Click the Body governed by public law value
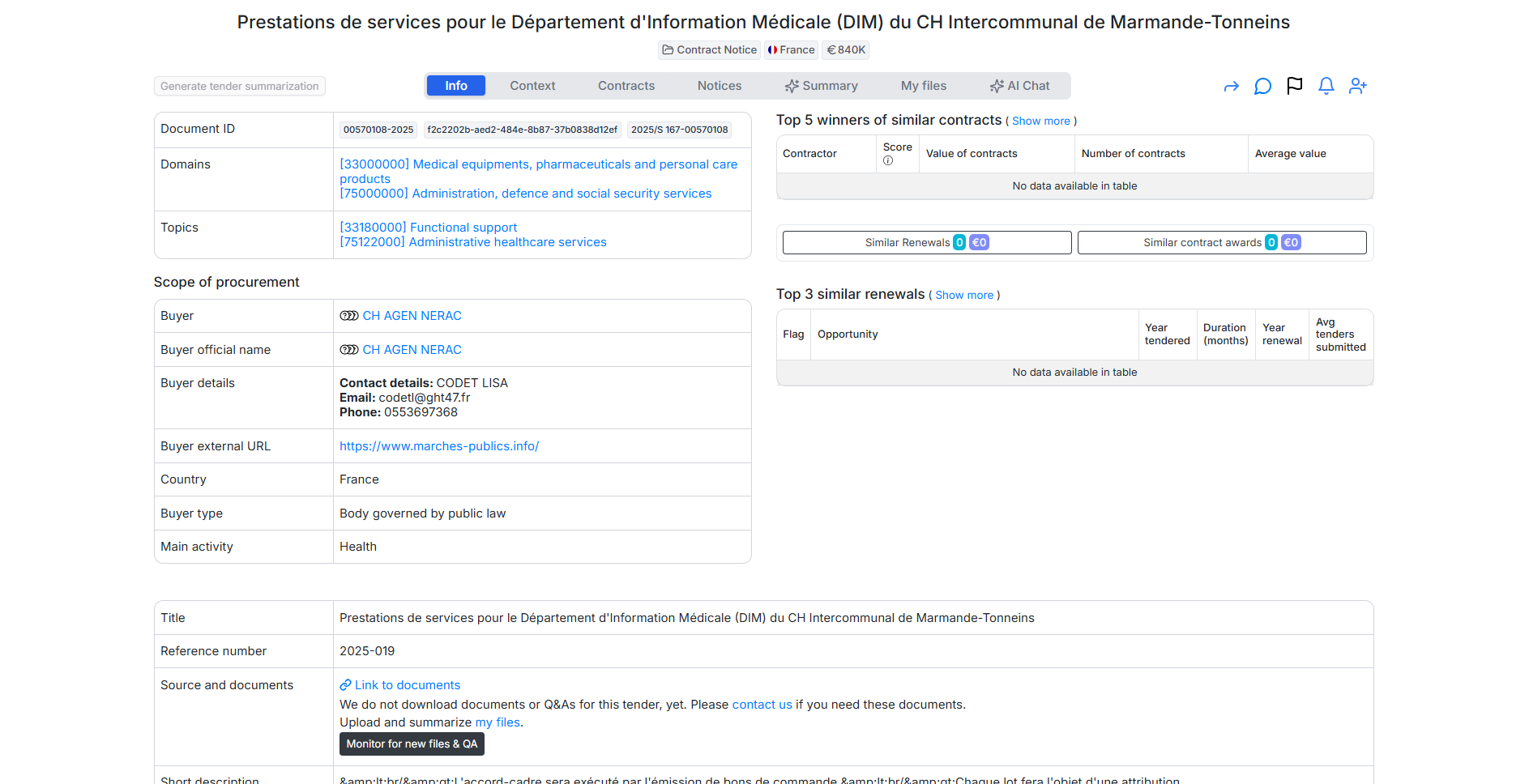The width and height of the screenshot is (1529, 784). pos(422,513)
